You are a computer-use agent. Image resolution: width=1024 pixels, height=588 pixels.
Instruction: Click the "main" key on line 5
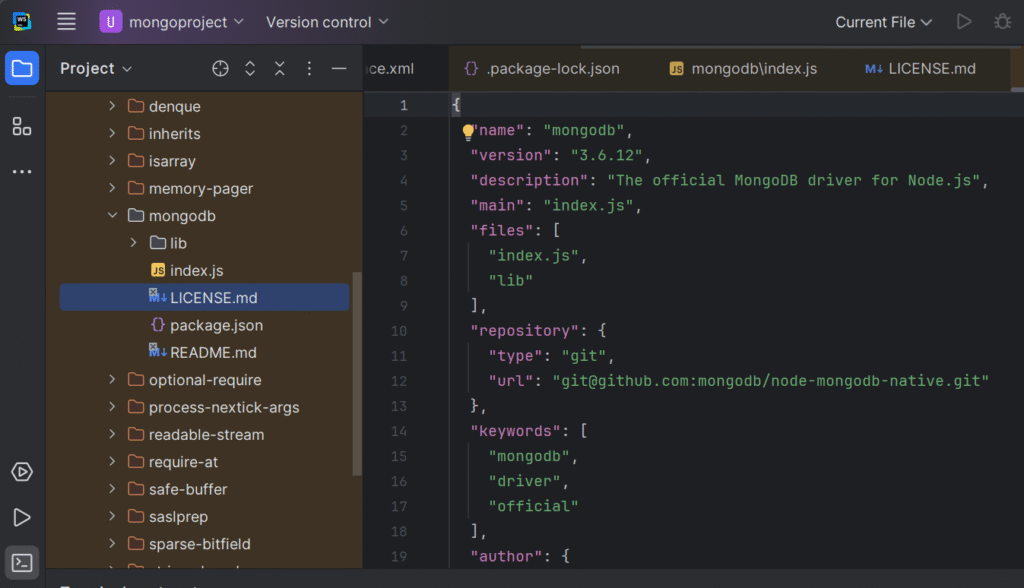tap(498, 206)
